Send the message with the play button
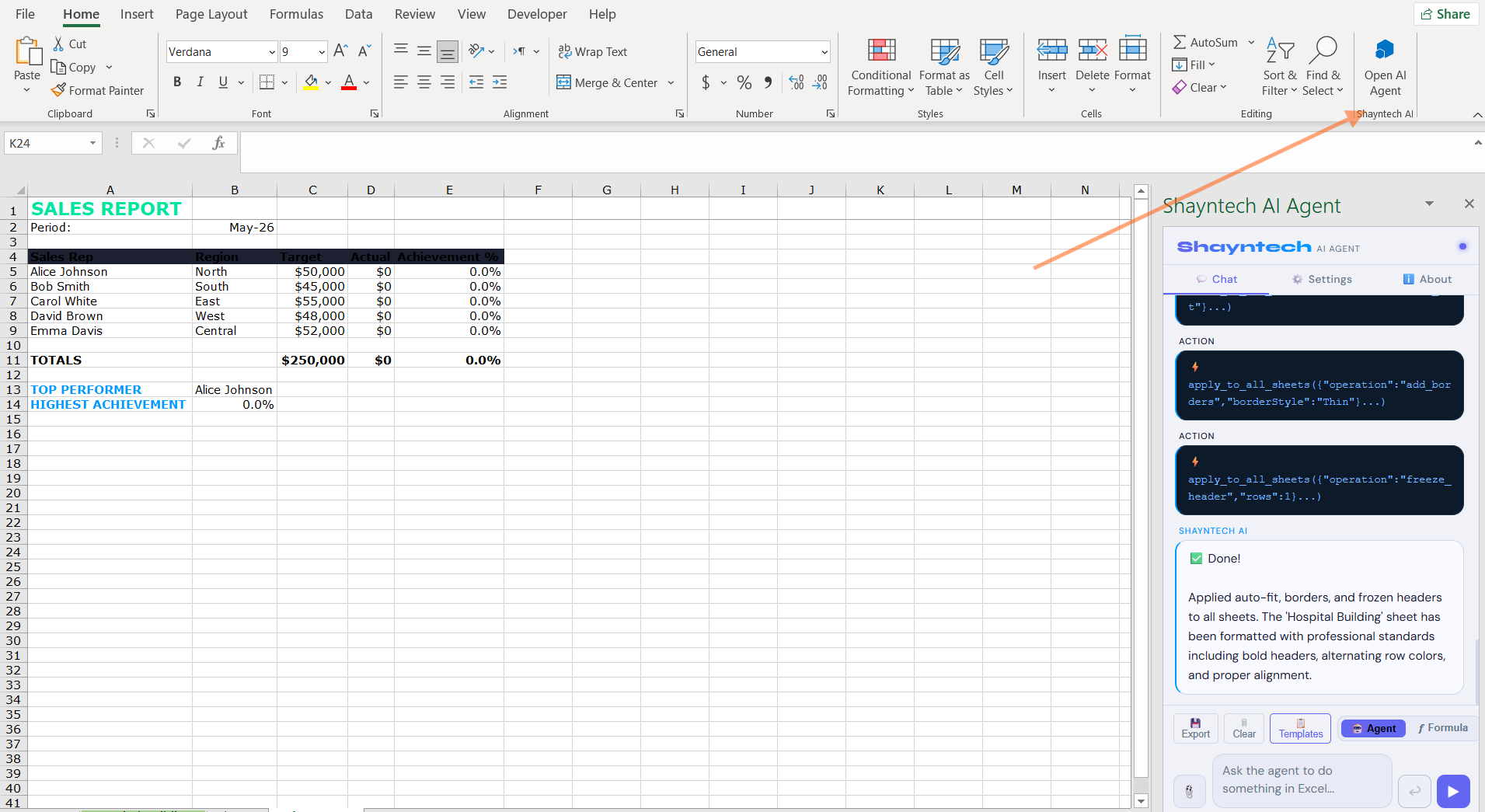 point(1453,791)
